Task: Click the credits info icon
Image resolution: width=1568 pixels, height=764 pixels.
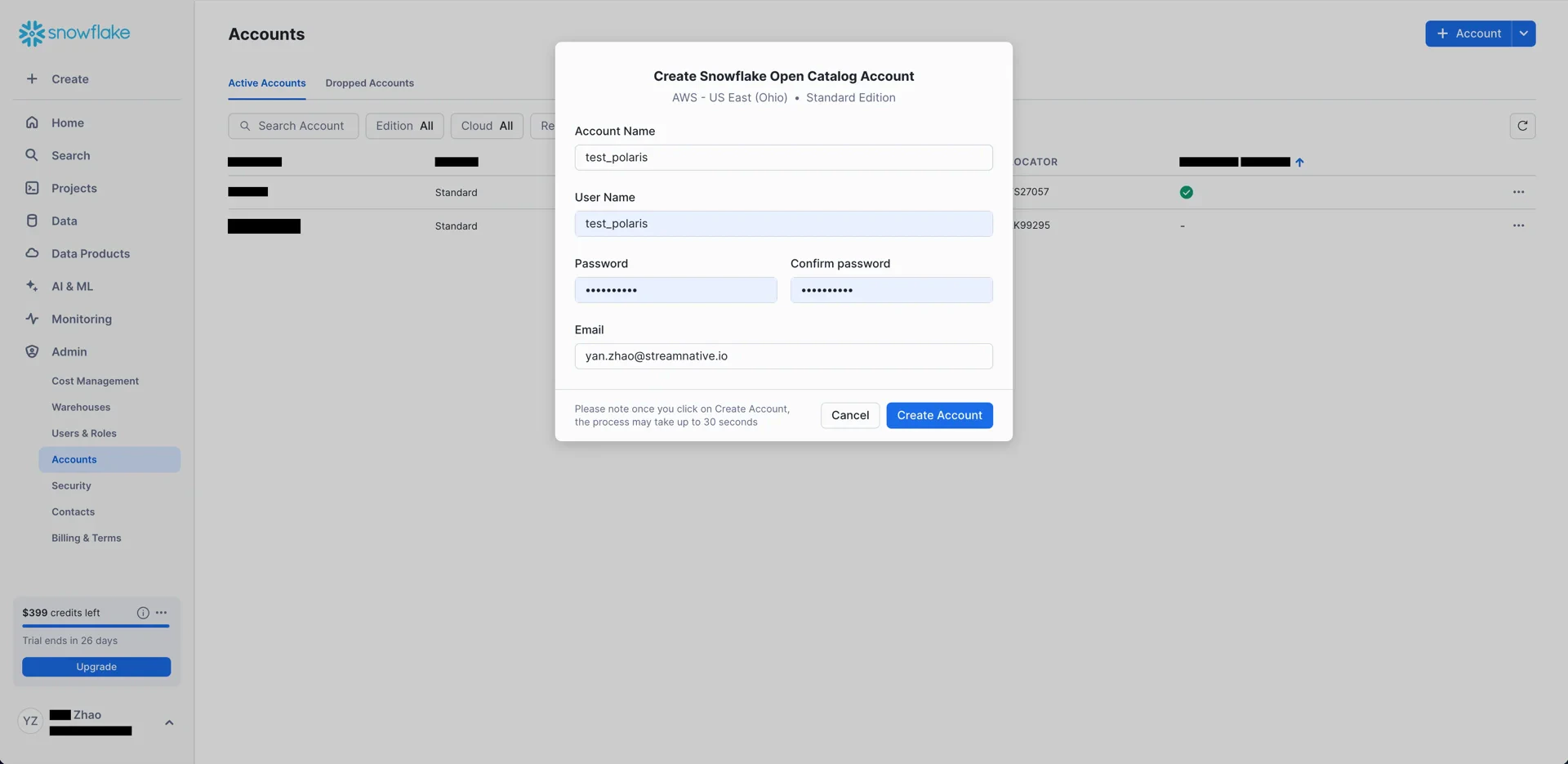Action: tap(143, 613)
